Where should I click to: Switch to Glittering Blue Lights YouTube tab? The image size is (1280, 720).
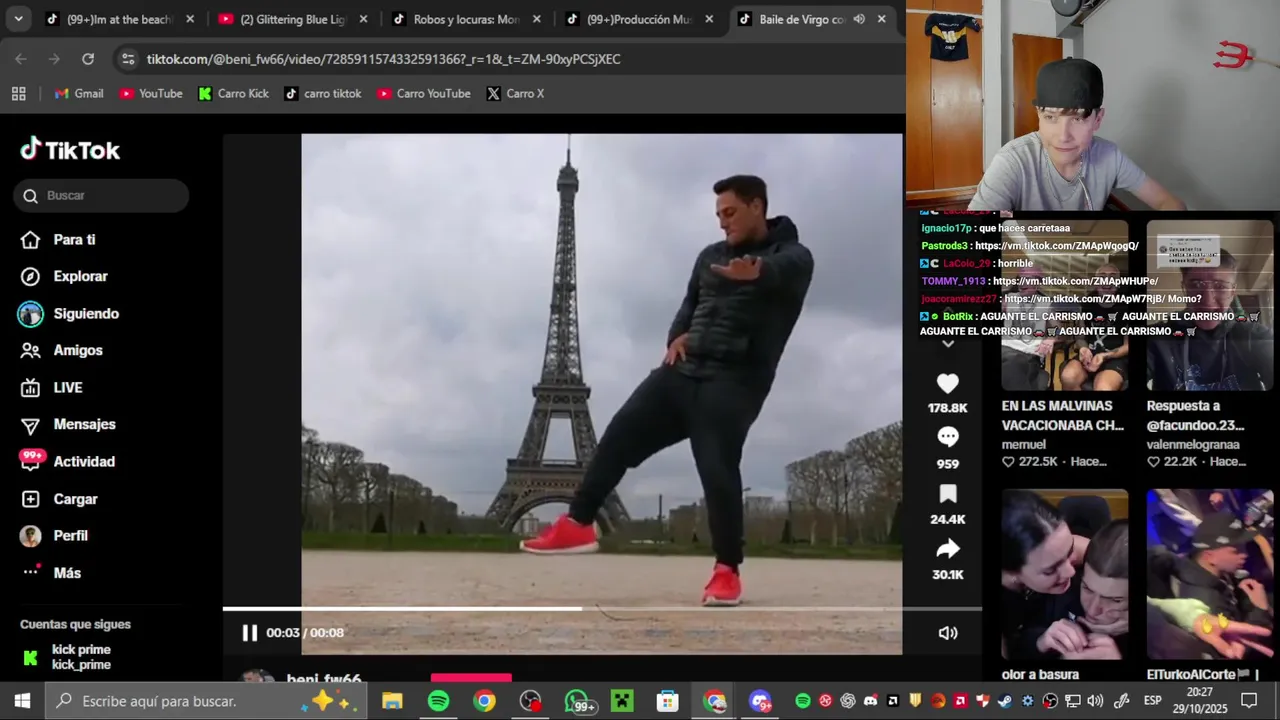(x=292, y=19)
